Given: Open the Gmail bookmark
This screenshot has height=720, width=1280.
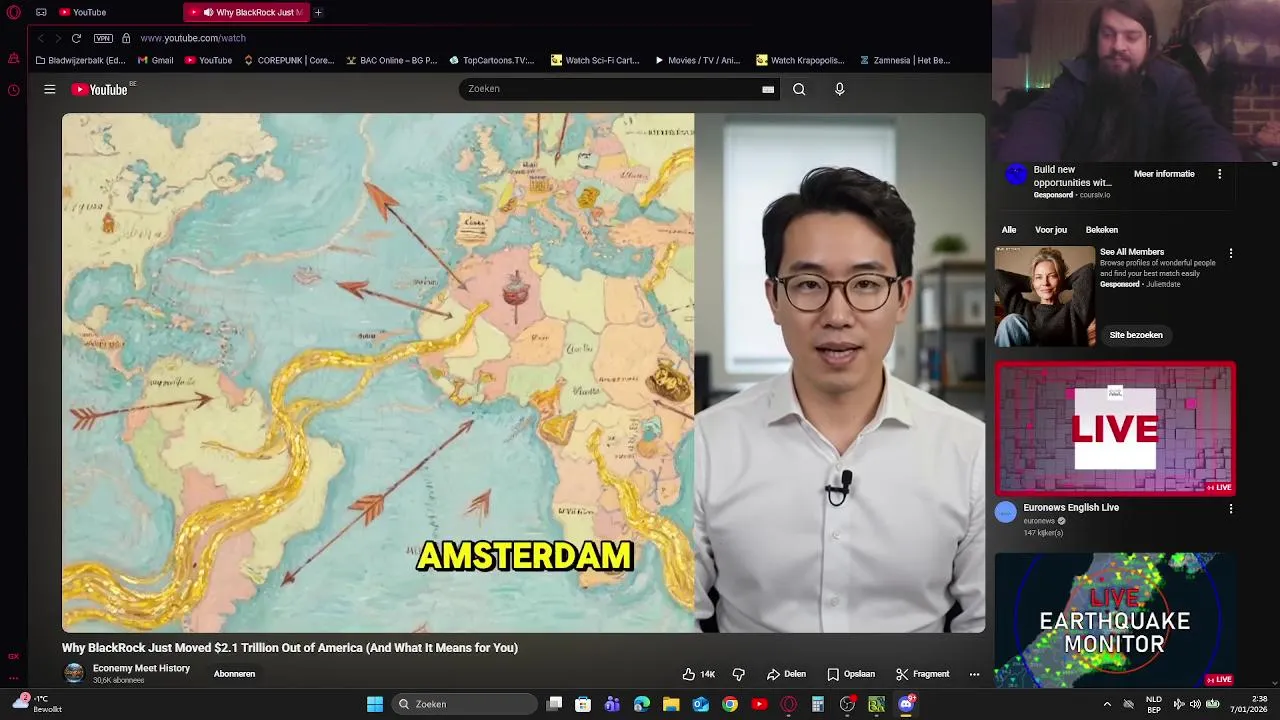Looking at the screenshot, I should point(155,60).
